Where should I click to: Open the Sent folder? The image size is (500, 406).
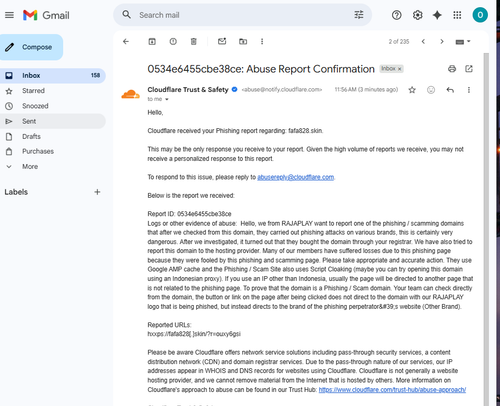coord(53,121)
